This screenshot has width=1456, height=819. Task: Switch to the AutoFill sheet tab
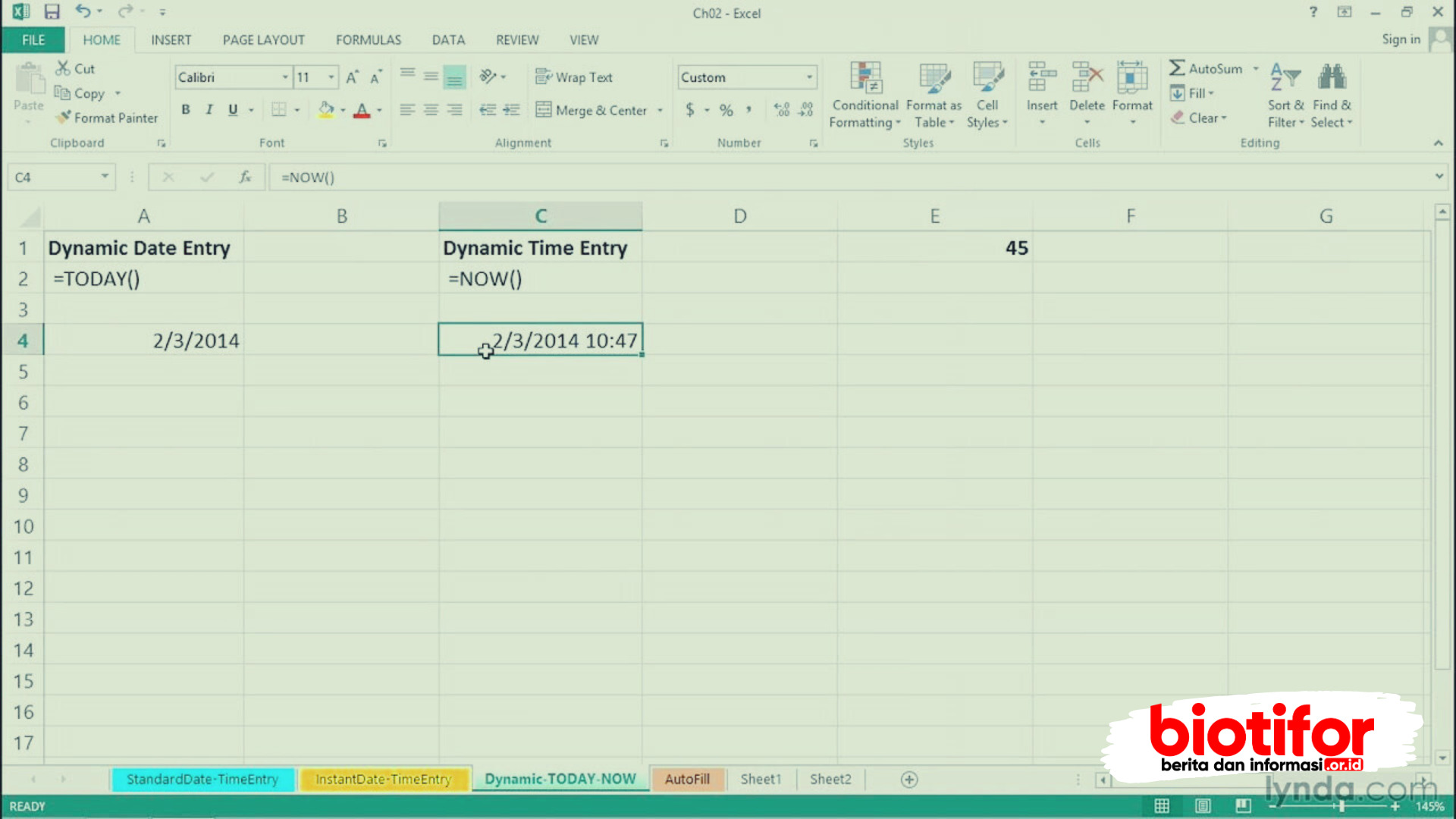tap(688, 779)
